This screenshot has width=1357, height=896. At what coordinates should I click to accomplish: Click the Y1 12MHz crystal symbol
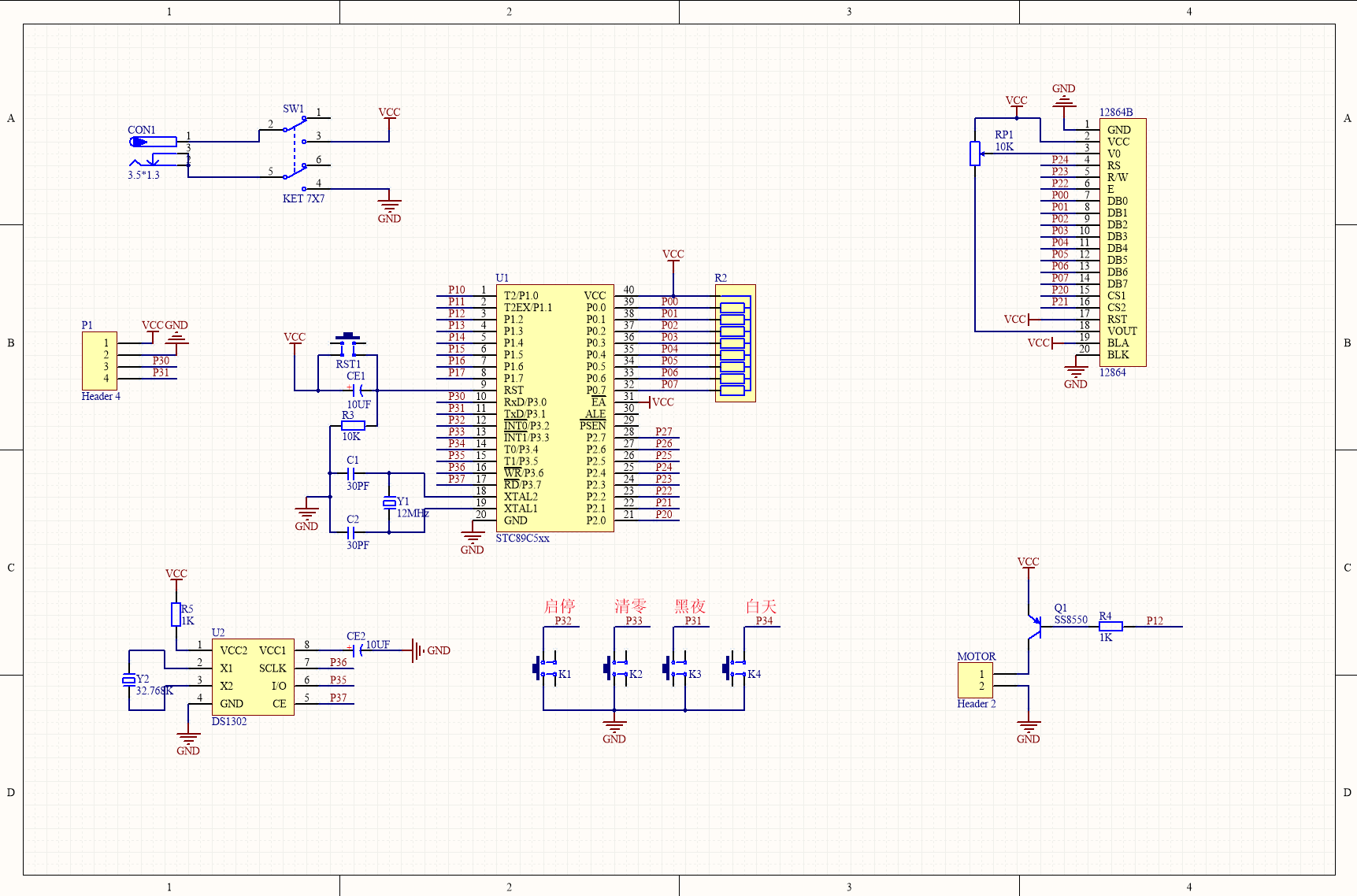(x=389, y=503)
